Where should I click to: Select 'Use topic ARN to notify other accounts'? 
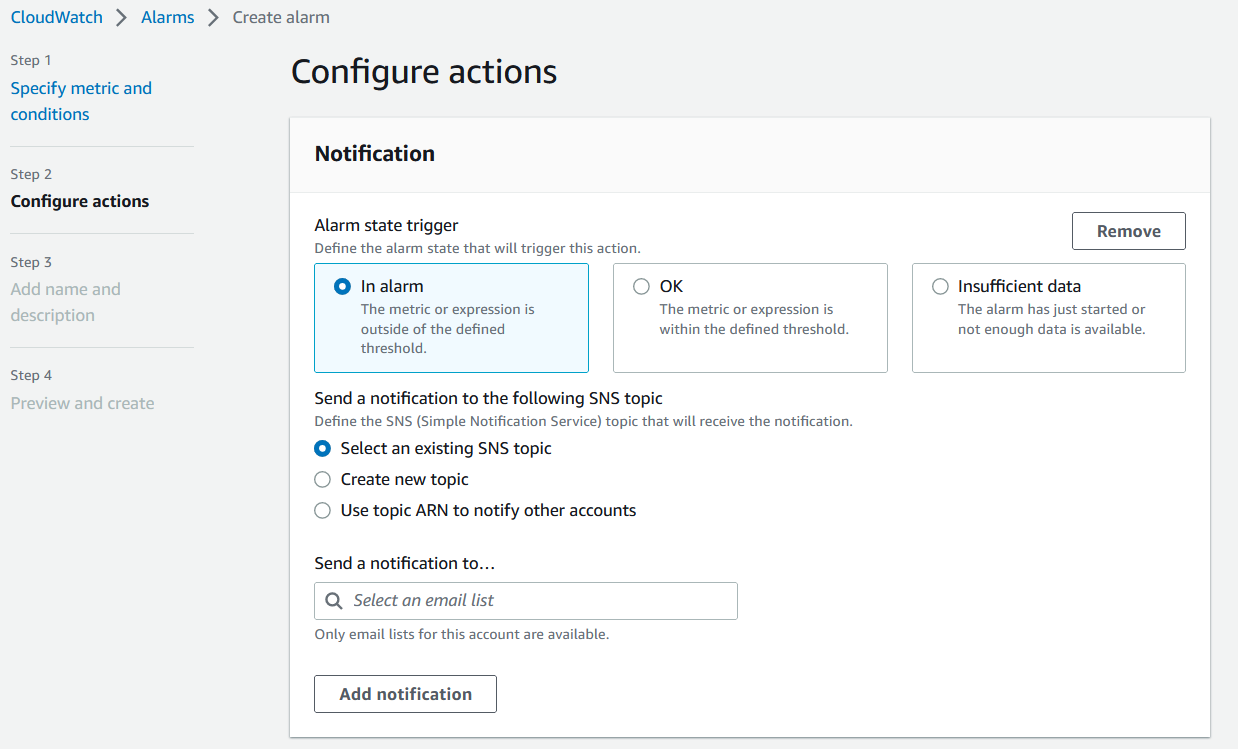[322, 510]
